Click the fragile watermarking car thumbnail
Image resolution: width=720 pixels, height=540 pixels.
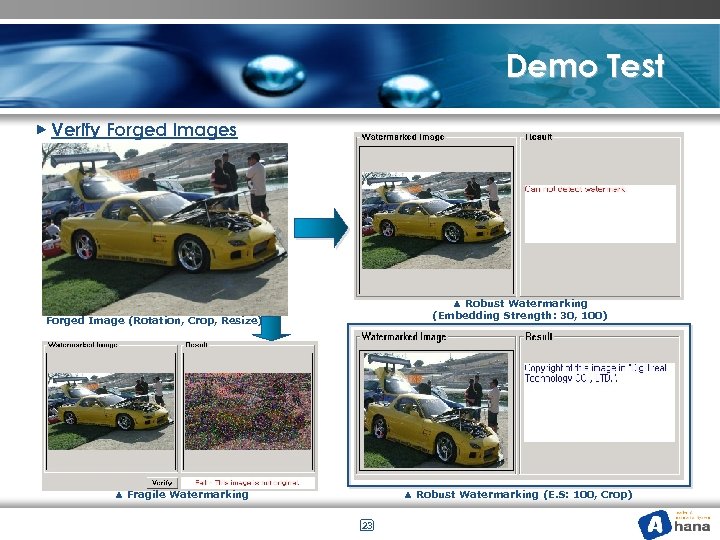pos(111,411)
